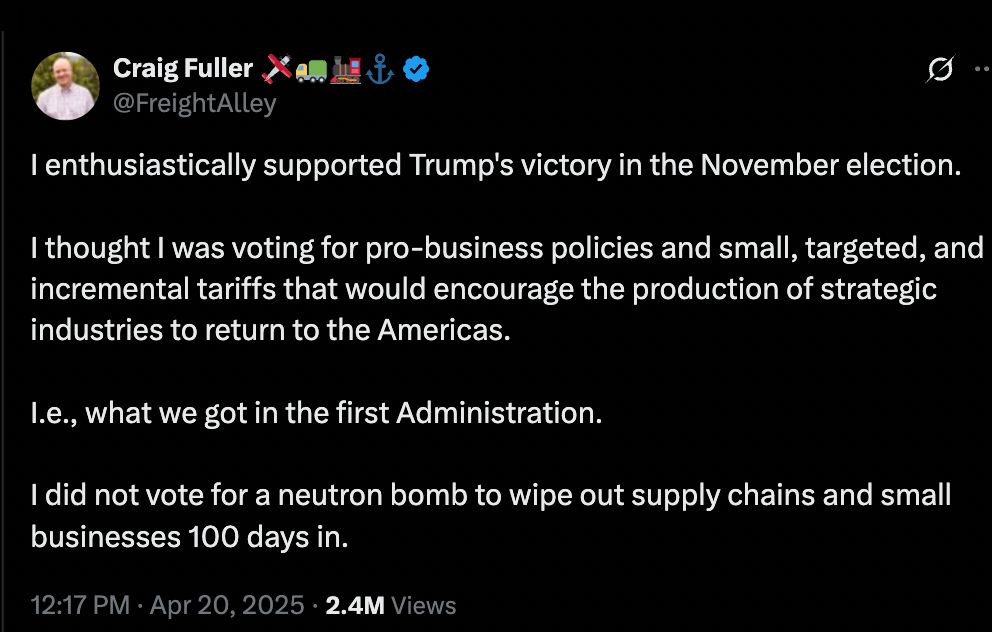Viewport: 992px width, 632px height.
Task: Visit the @FreightAlley handle link
Action: (195, 103)
